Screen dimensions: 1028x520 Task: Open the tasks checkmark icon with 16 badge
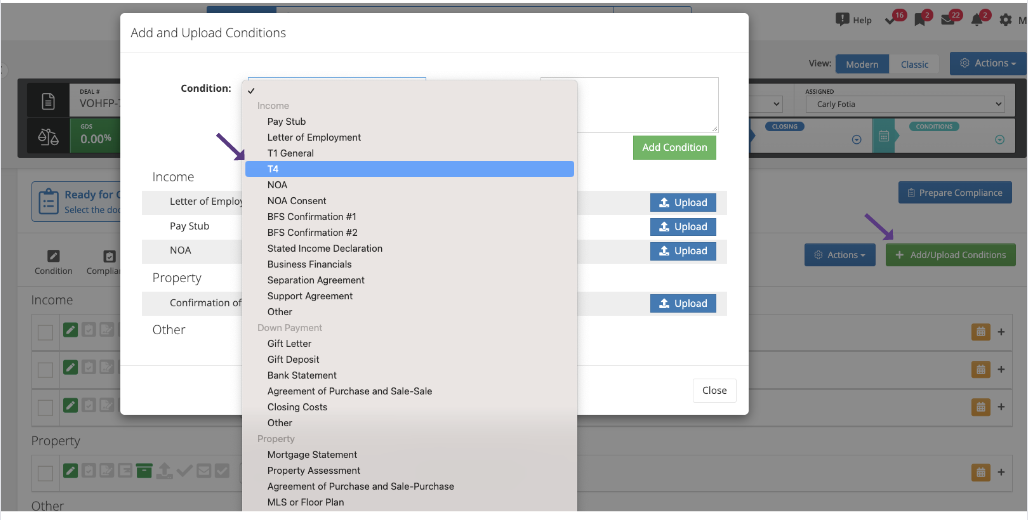click(892, 19)
